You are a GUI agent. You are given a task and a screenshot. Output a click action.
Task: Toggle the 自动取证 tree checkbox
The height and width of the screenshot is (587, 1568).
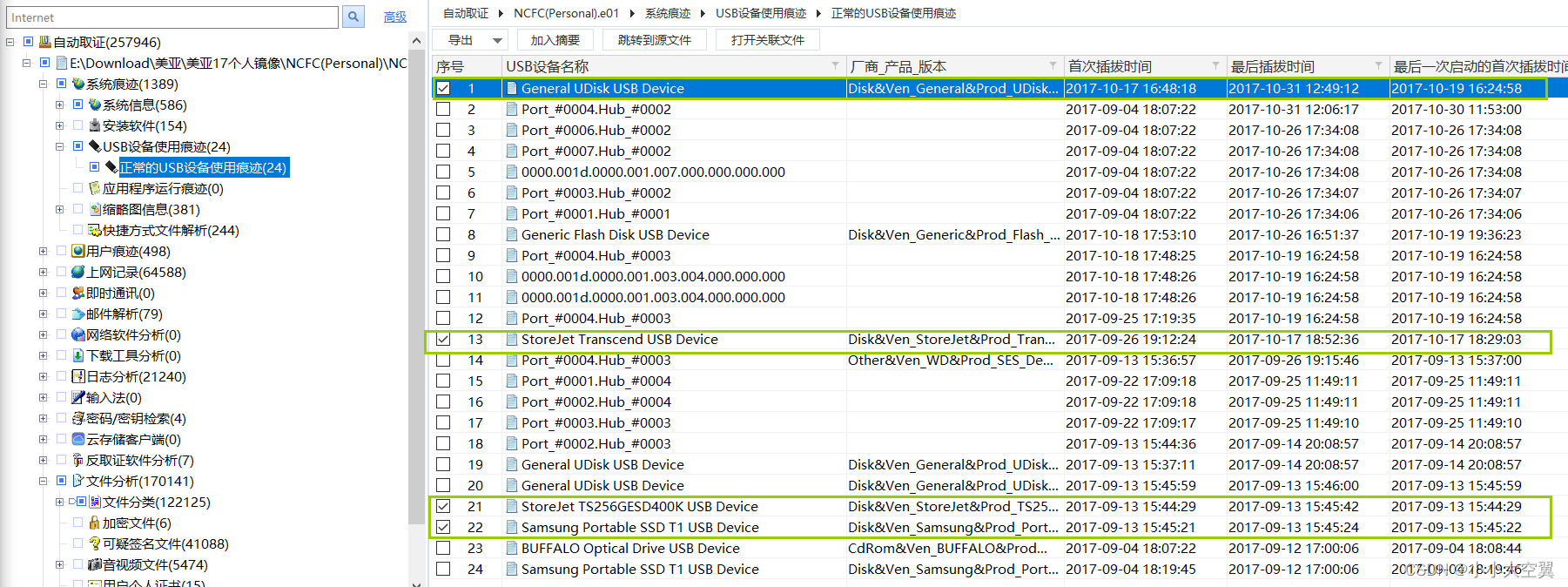click(x=28, y=42)
